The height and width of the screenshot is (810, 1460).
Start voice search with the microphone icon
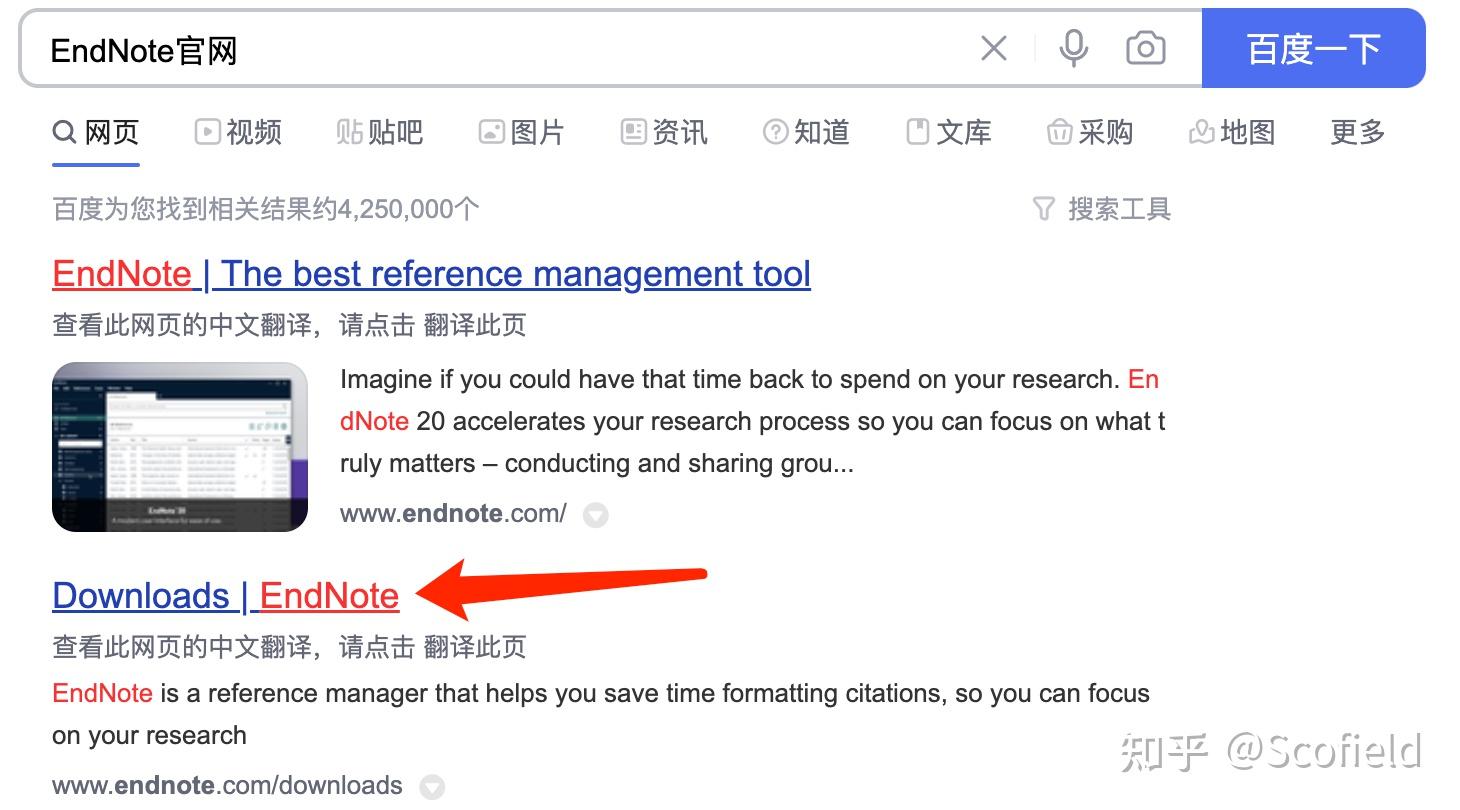tap(1073, 48)
